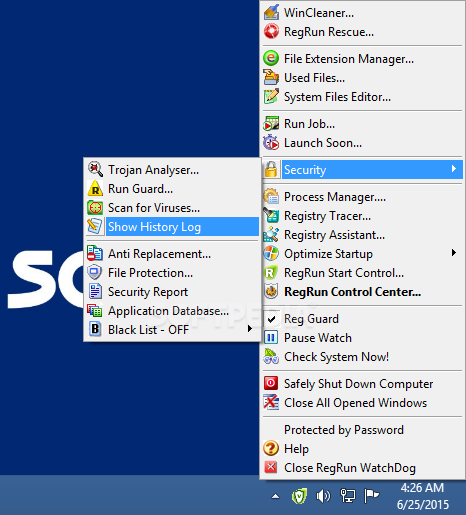
Task: Click the WinCleaner broom icon
Action: [271, 13]
